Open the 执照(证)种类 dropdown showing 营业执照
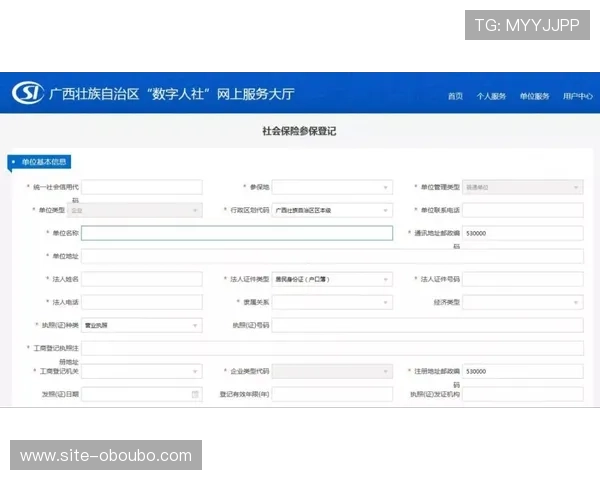The height and width of the screenshot is (480, 600). 142,325
